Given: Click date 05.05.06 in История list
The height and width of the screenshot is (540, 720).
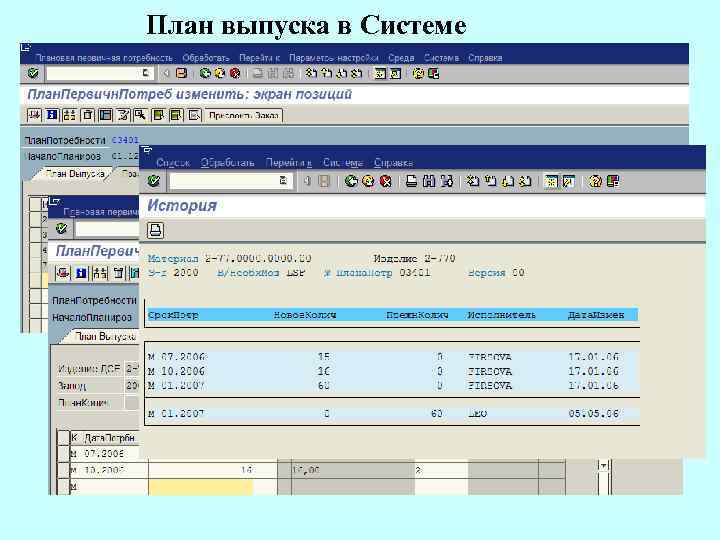Looking at the screenshot, I should pos(593,414).
